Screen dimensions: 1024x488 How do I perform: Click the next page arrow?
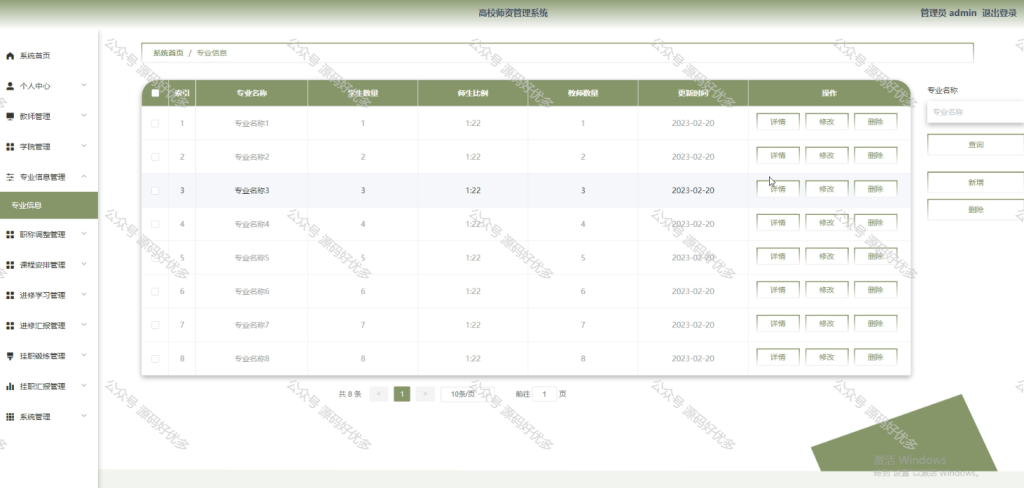tap(425, 394)
